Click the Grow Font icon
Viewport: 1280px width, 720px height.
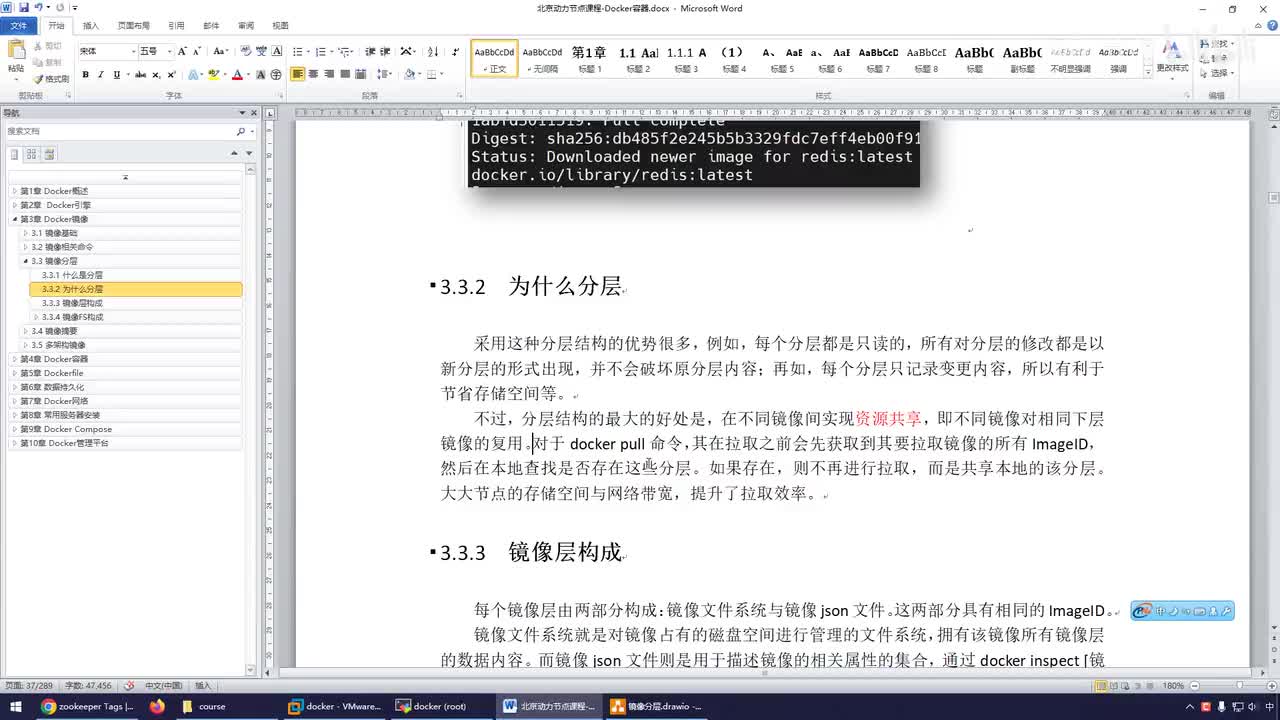point(182,51)
